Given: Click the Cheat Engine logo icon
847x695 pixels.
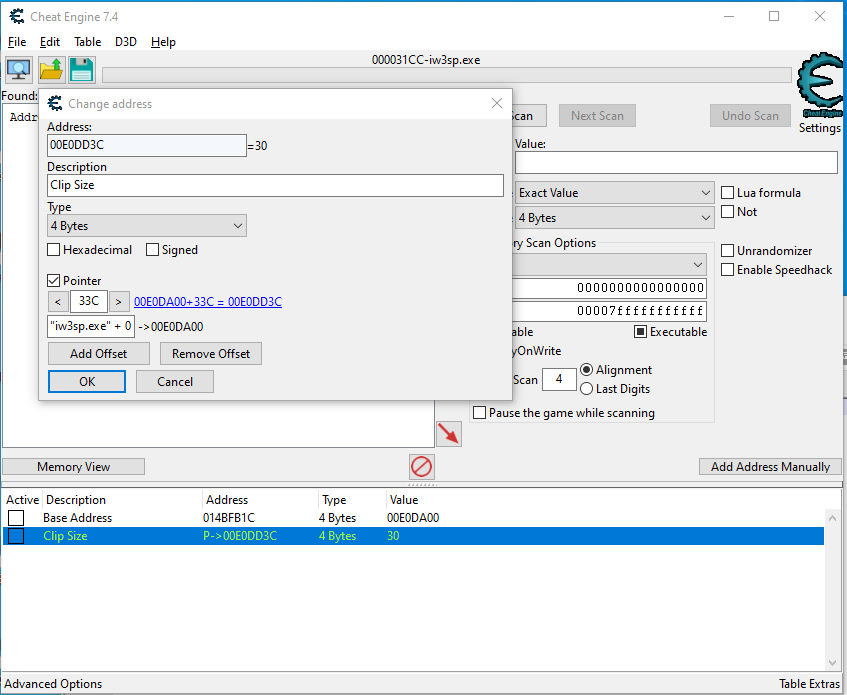Looking at the screenshot, I should 820,85.
